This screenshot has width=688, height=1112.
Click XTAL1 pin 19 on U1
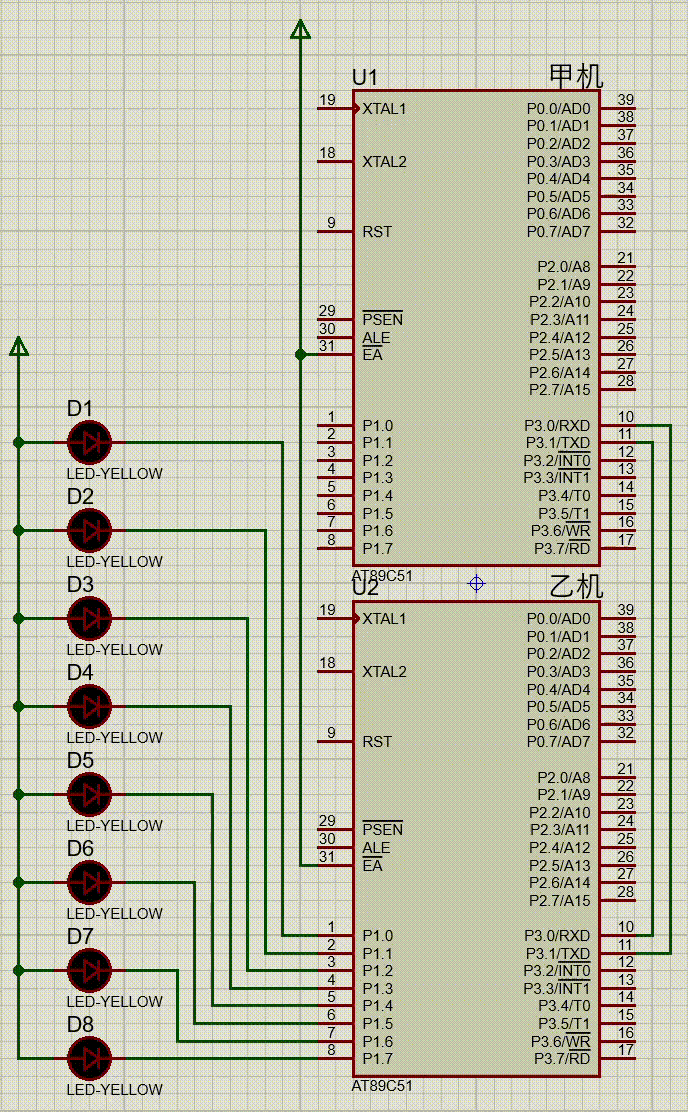pyautogui.click(x=335, y=108)
